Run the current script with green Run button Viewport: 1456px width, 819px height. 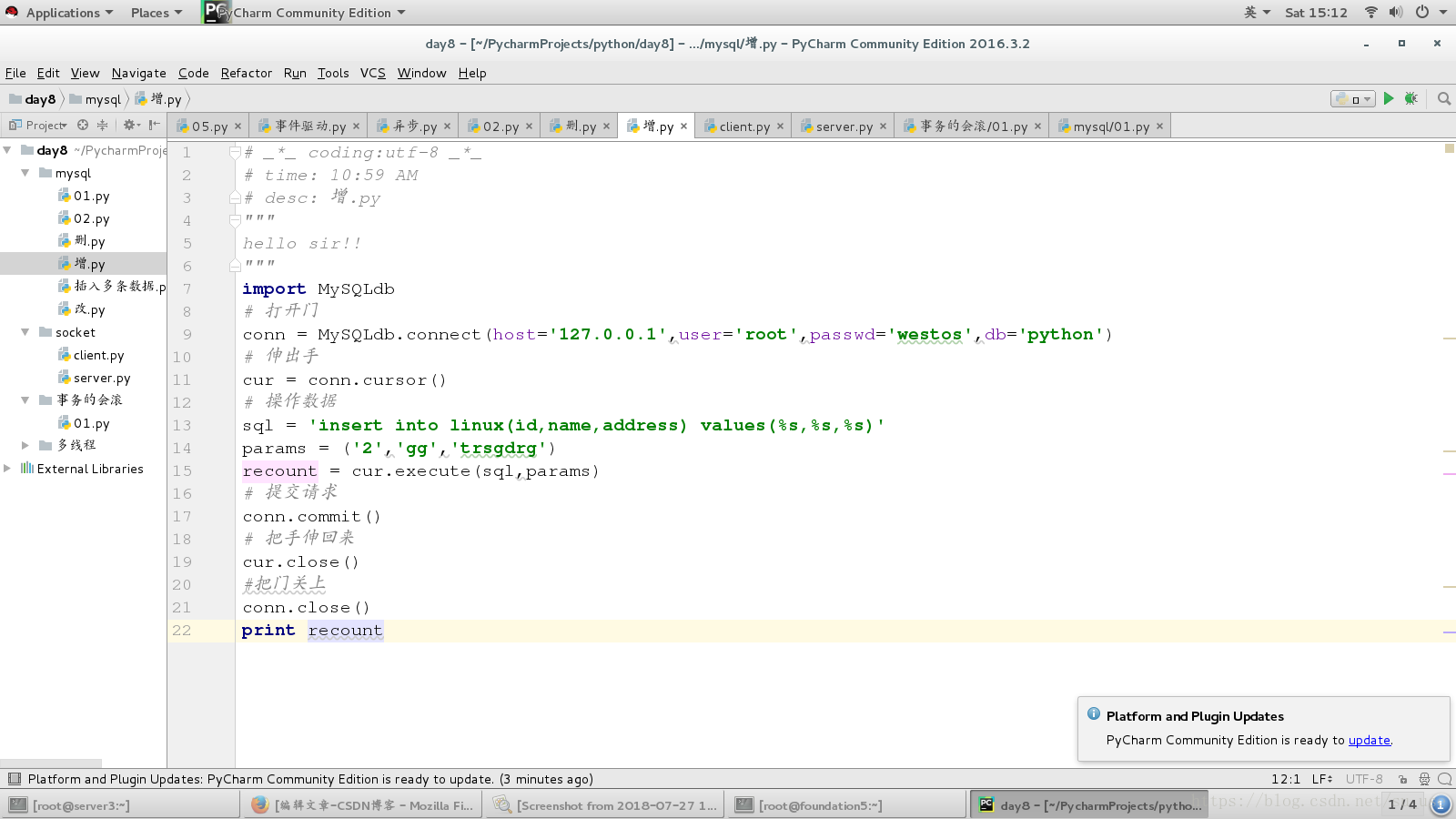click(x=1389, y=98)
